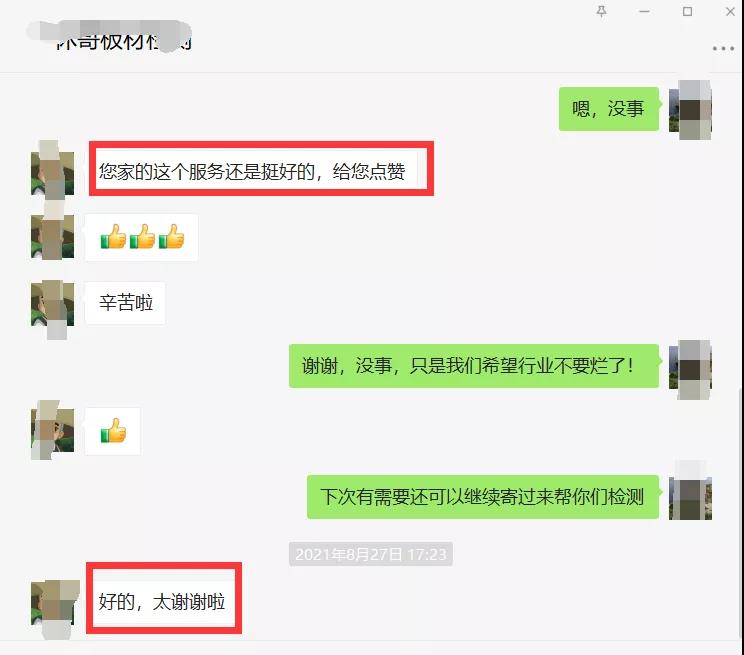Select the 辛苦啦 message bubble

point(125,303)
